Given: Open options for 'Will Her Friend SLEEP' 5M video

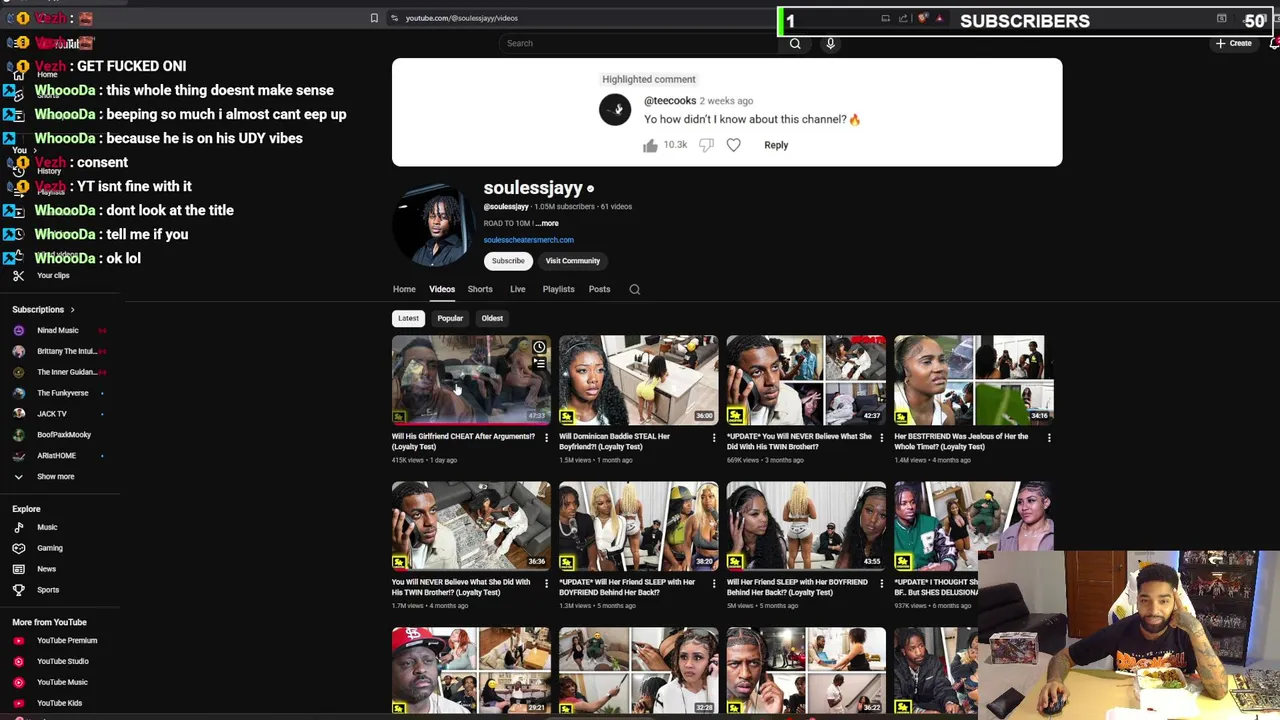Looking at the screenshot, I should 881,583.
